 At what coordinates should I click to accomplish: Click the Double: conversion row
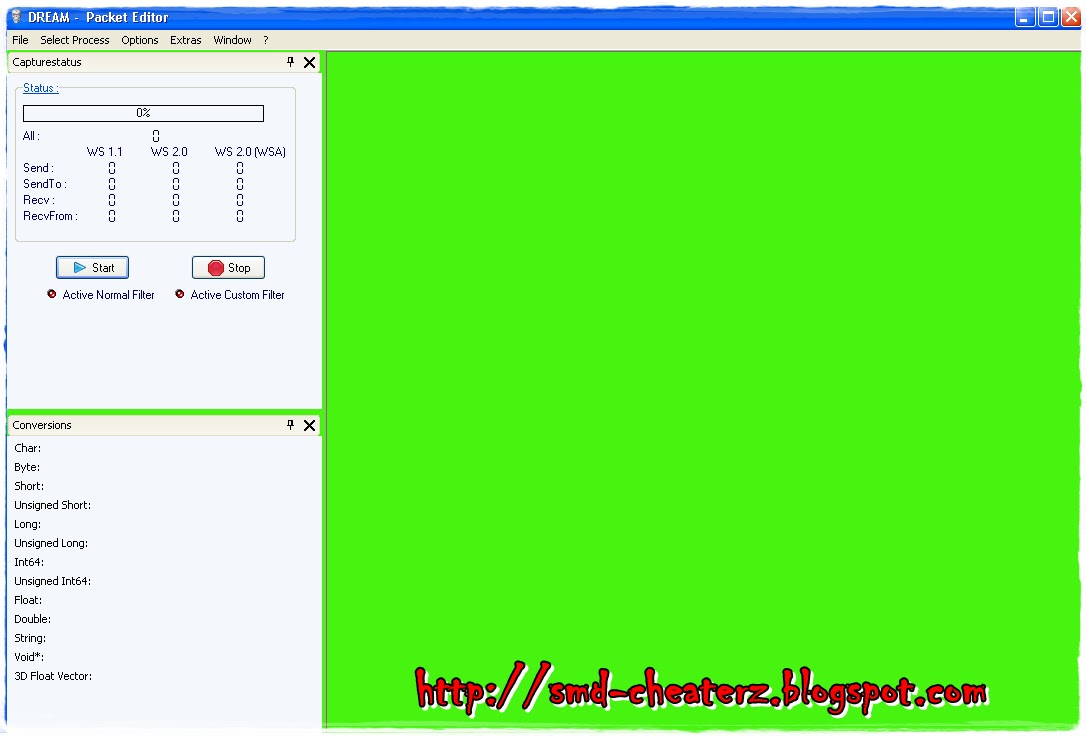[33, 619]
